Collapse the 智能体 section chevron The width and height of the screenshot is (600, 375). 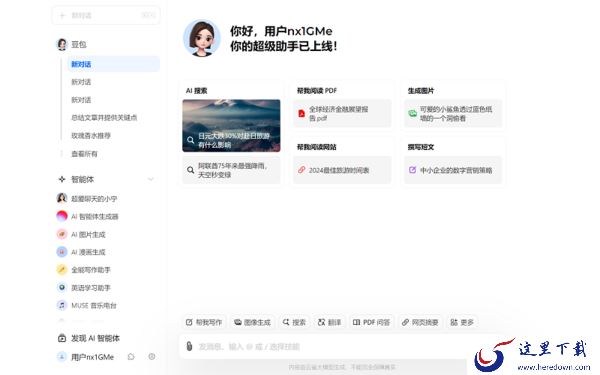(x=151, y=179)
